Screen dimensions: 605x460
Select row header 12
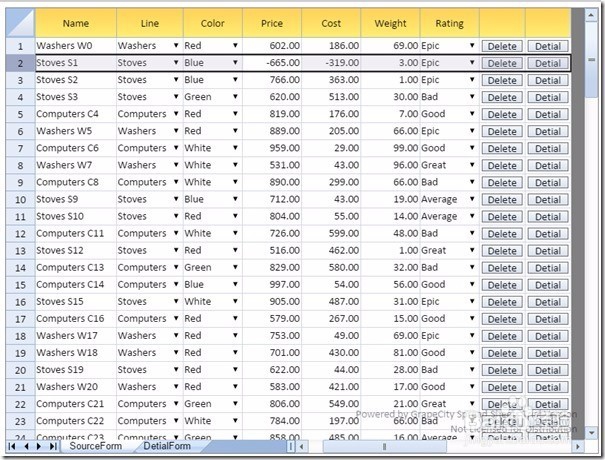coord(20,233)
